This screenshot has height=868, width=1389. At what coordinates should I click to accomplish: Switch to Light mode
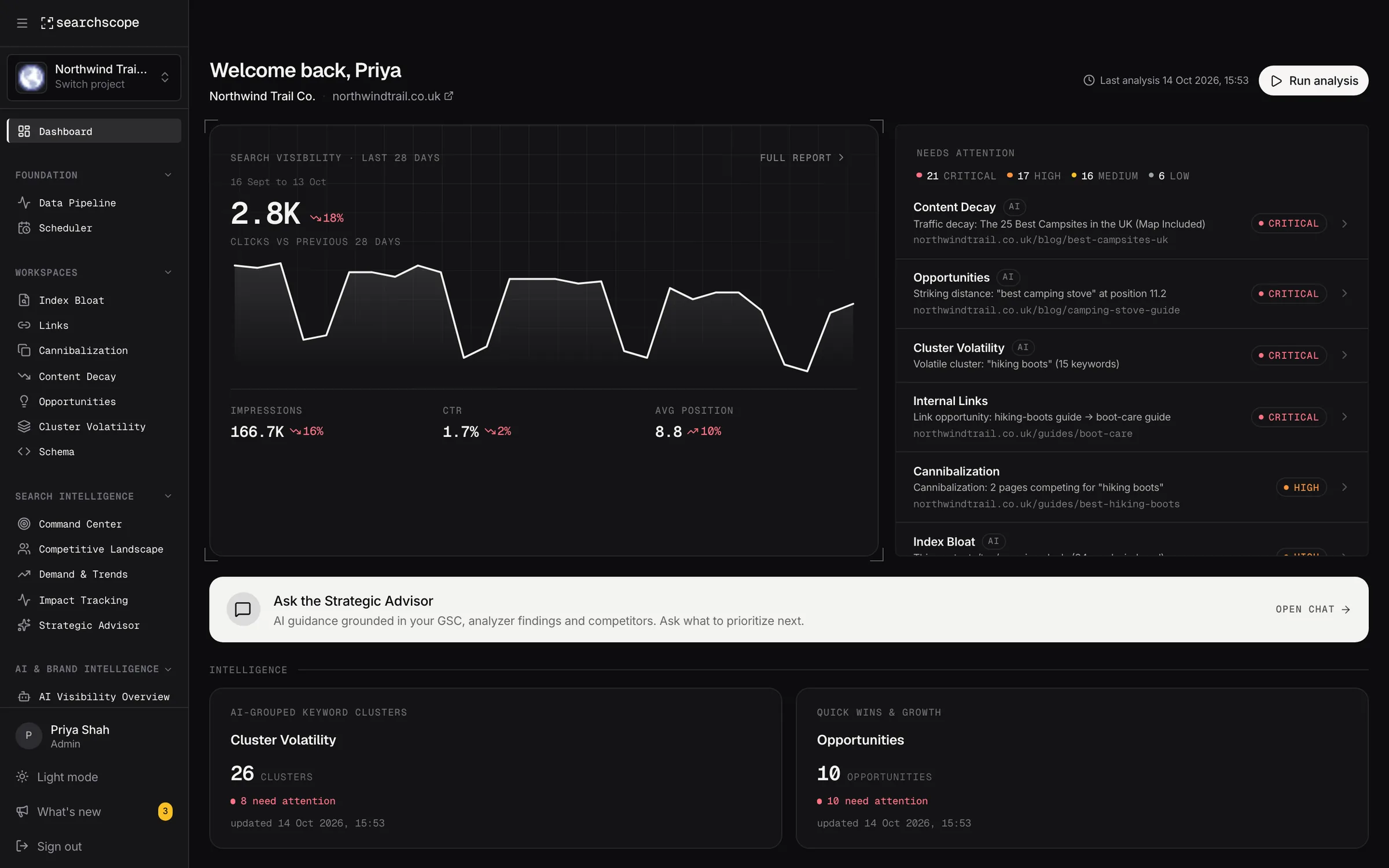94,777
